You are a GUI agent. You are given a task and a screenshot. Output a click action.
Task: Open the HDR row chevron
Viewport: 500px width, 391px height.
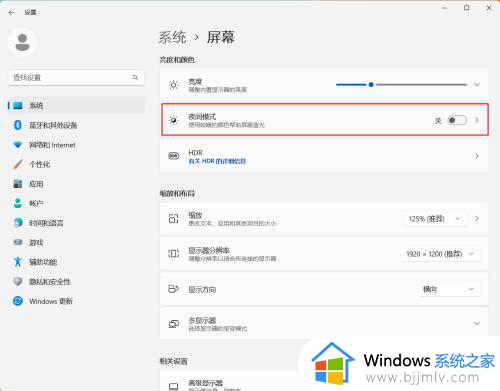[477, 156]
